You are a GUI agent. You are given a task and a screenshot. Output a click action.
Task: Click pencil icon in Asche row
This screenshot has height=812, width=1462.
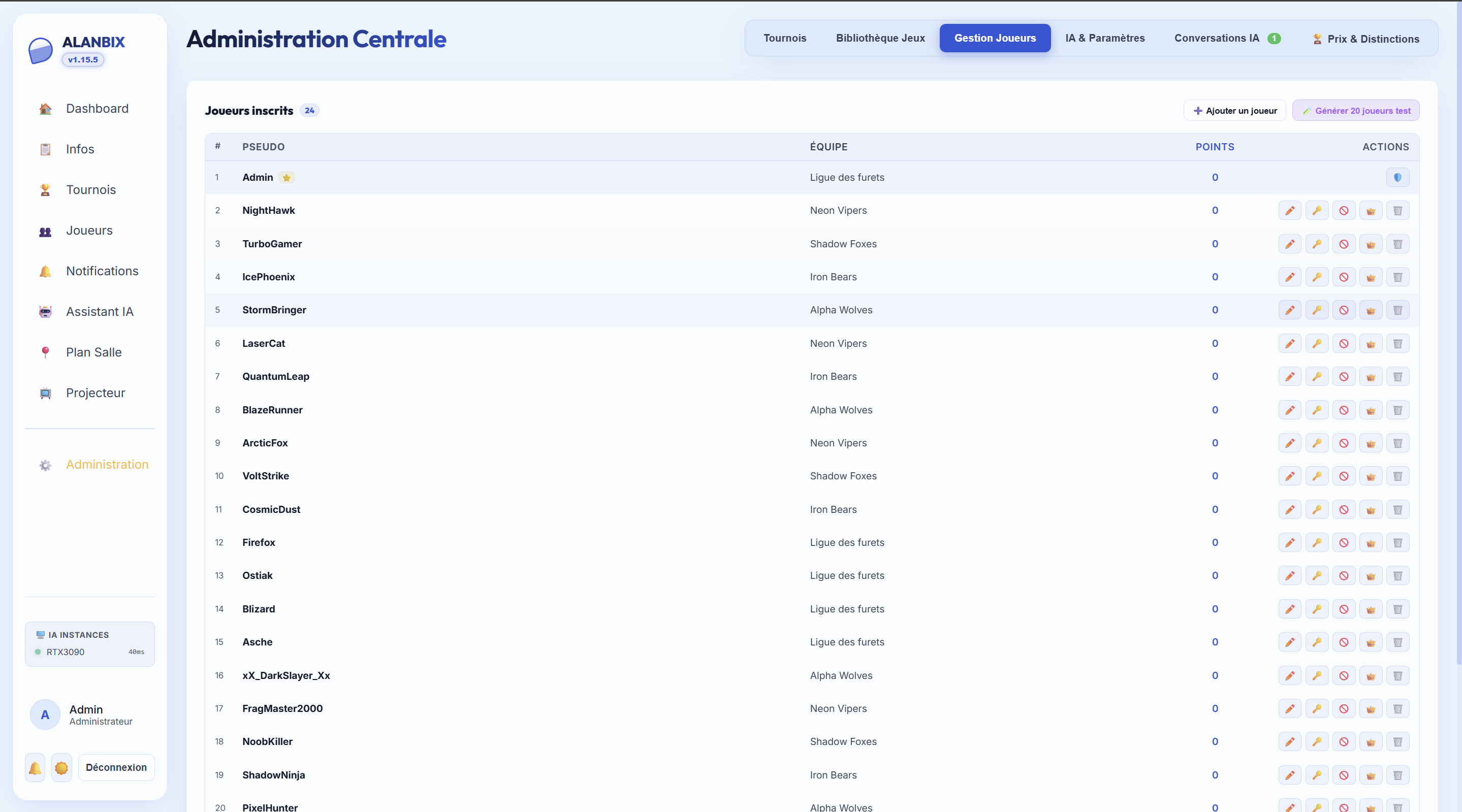[x=1289, y=642]
